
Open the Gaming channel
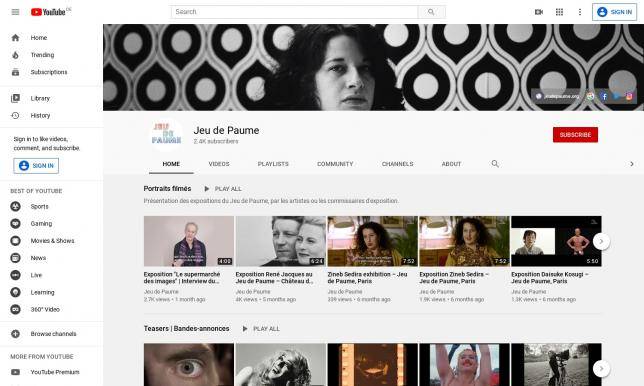tap(51, 224)
